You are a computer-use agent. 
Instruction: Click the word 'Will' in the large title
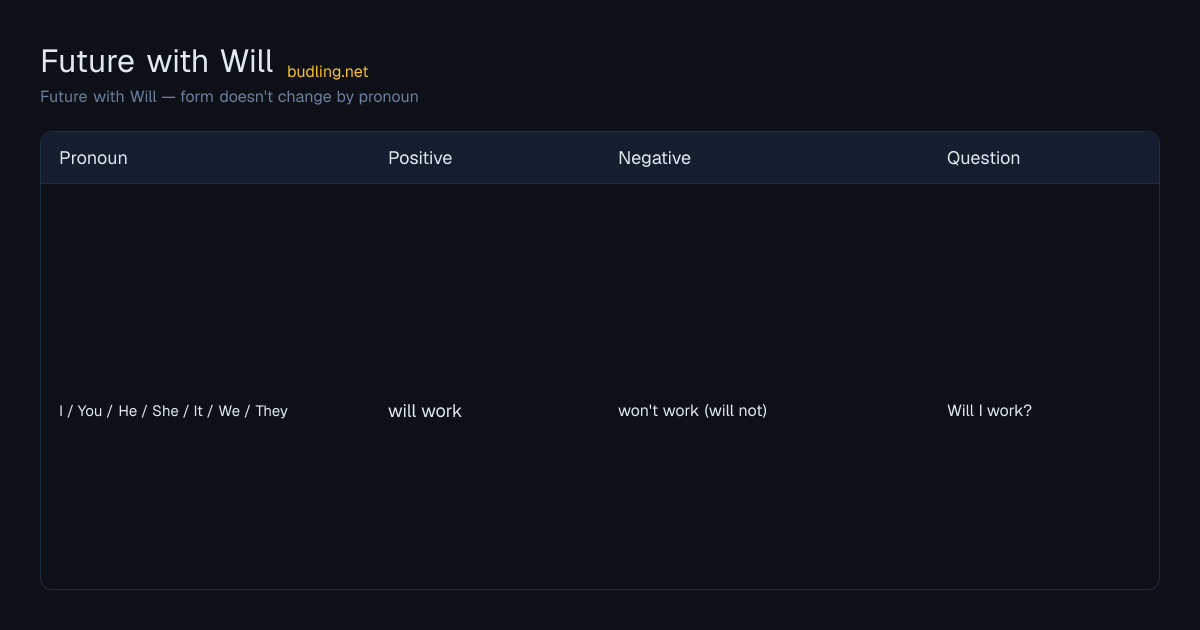pyautogui.click(x=247, y=61)
